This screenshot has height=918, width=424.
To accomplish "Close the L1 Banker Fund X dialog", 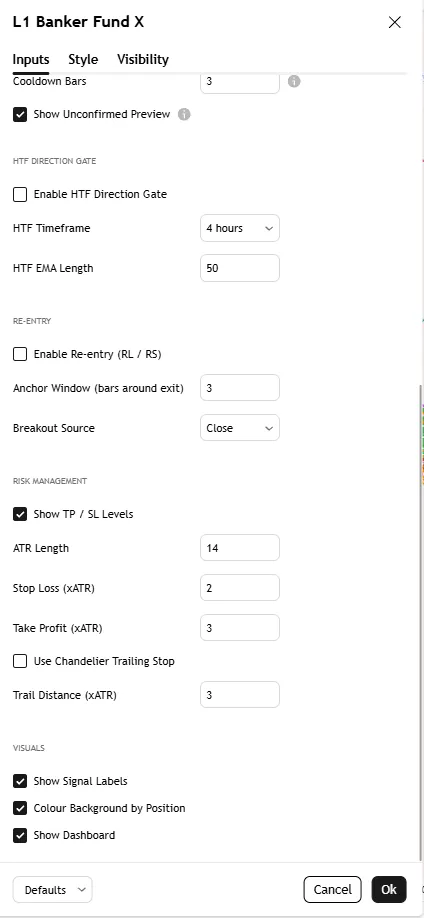I will [395, 22].
